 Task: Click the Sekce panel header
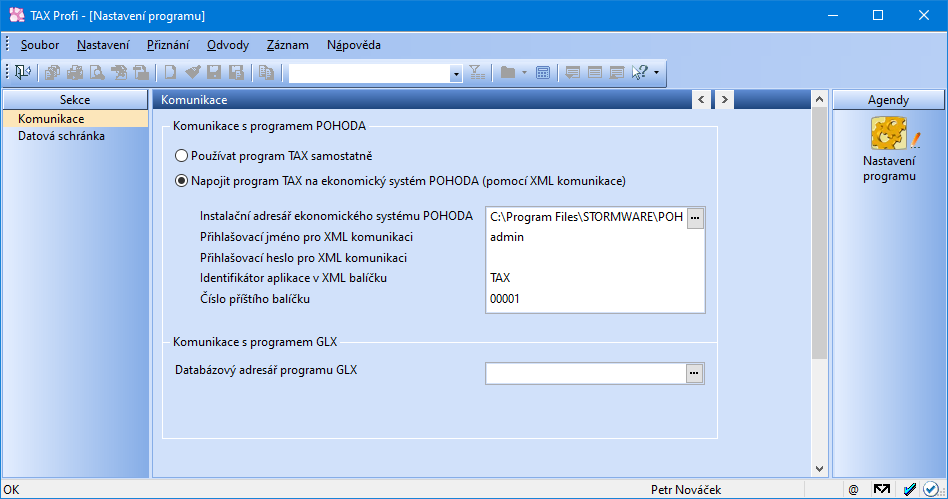click(75, 100)
